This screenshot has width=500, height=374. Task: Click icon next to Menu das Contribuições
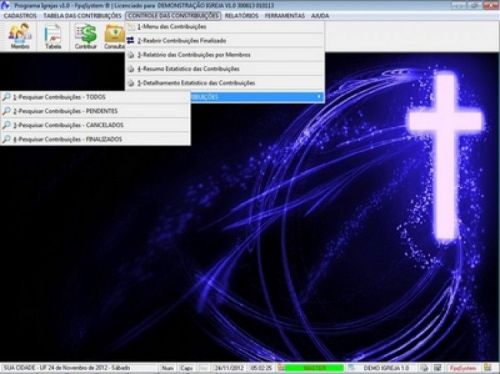[x=131, y=27]
